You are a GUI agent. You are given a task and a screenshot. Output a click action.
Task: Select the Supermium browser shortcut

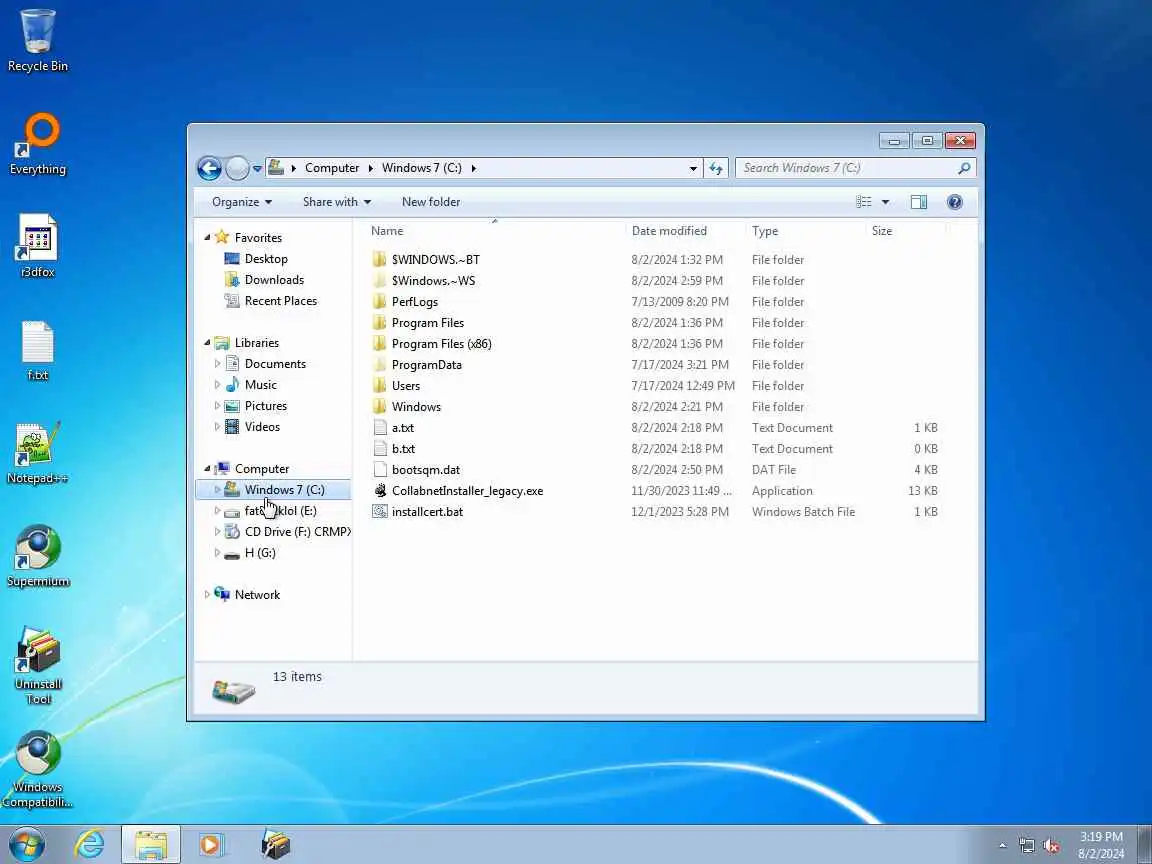[x=37, y=556]
